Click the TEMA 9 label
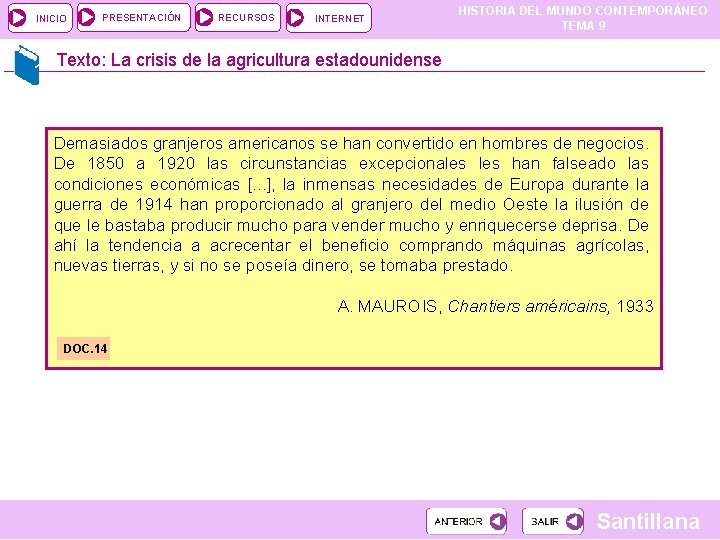 click(584, 26)
